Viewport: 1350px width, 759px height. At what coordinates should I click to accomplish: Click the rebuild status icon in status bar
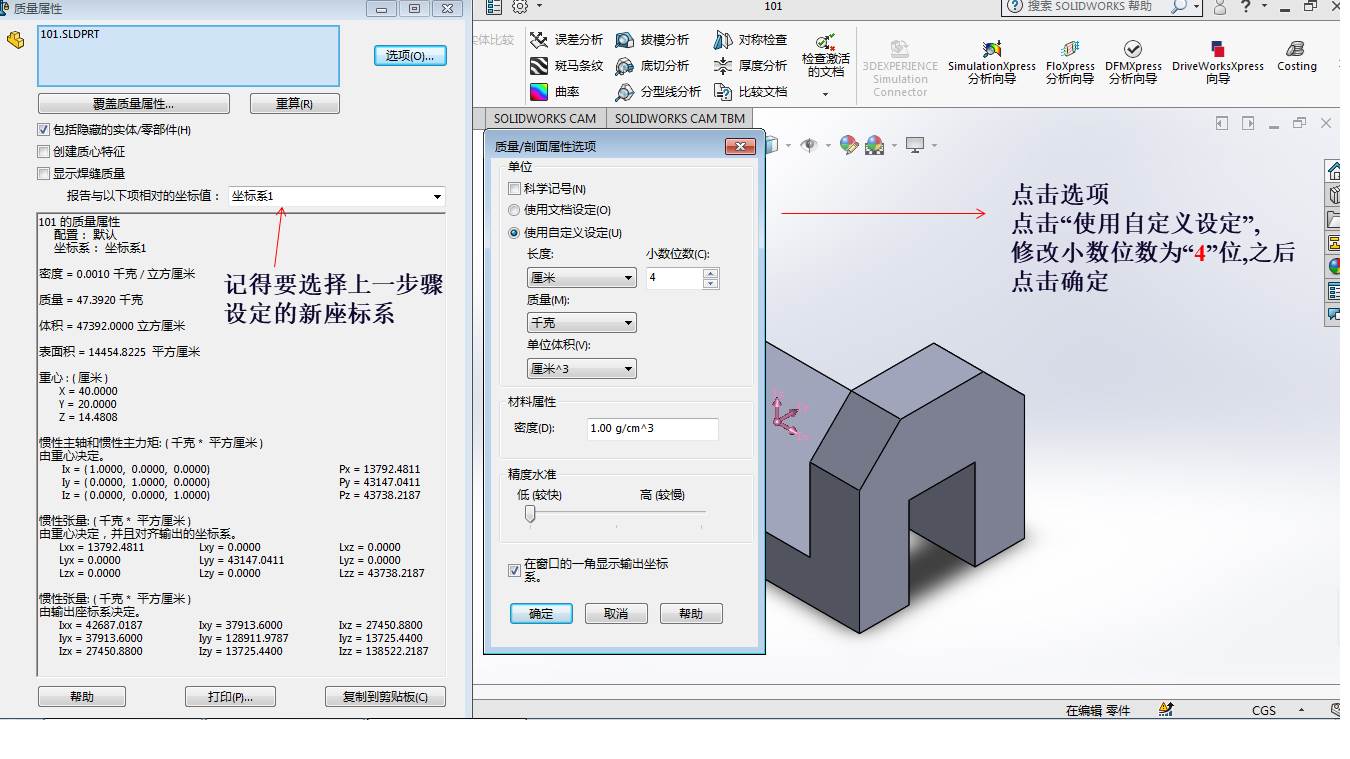(1166, 709)
